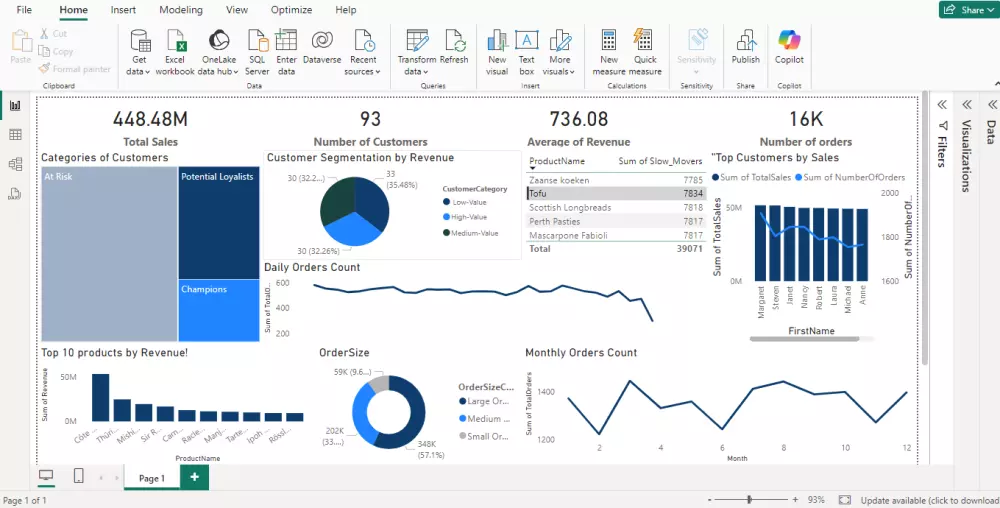Screen dimensions: 1000x508
Task: Open the Optimize tab
Action: (291, 10)
